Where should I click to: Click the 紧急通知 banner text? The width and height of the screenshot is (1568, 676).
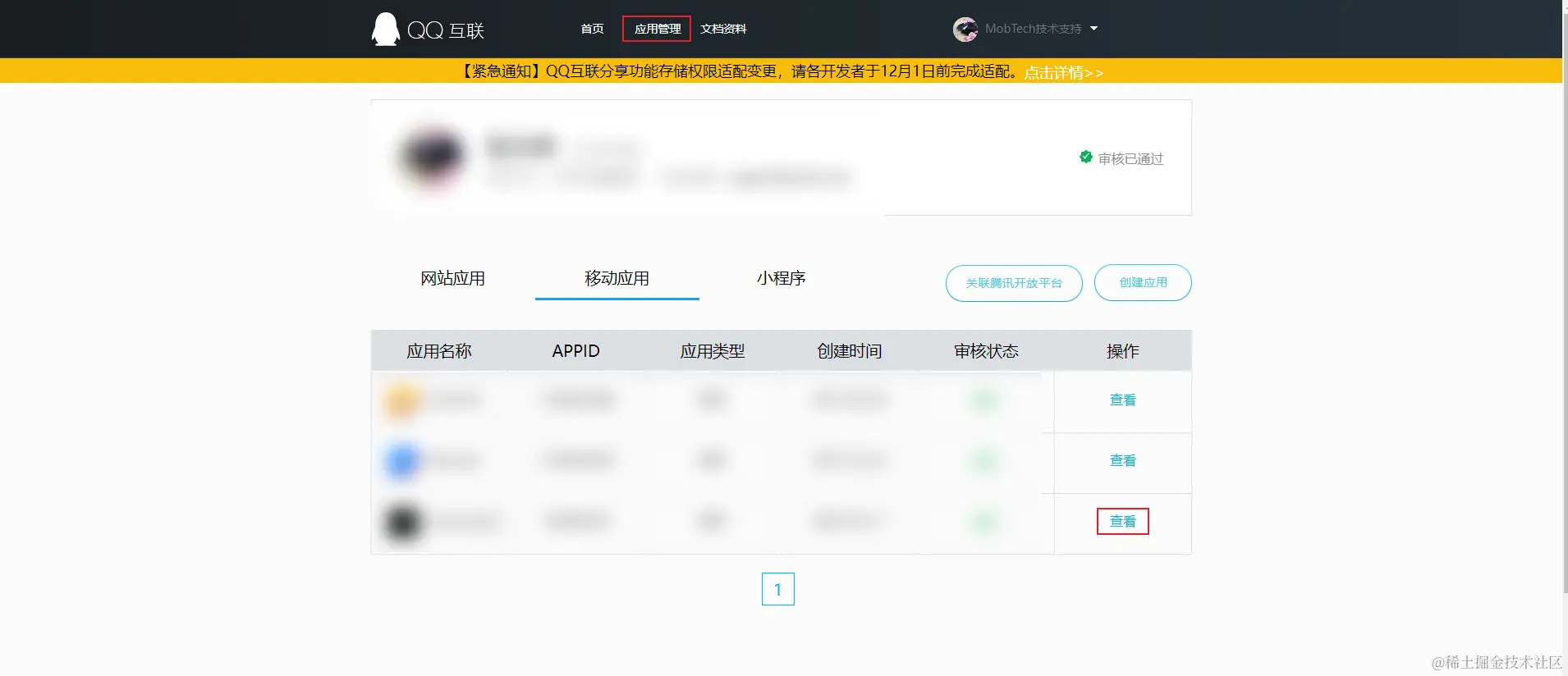tap(738, 71)
